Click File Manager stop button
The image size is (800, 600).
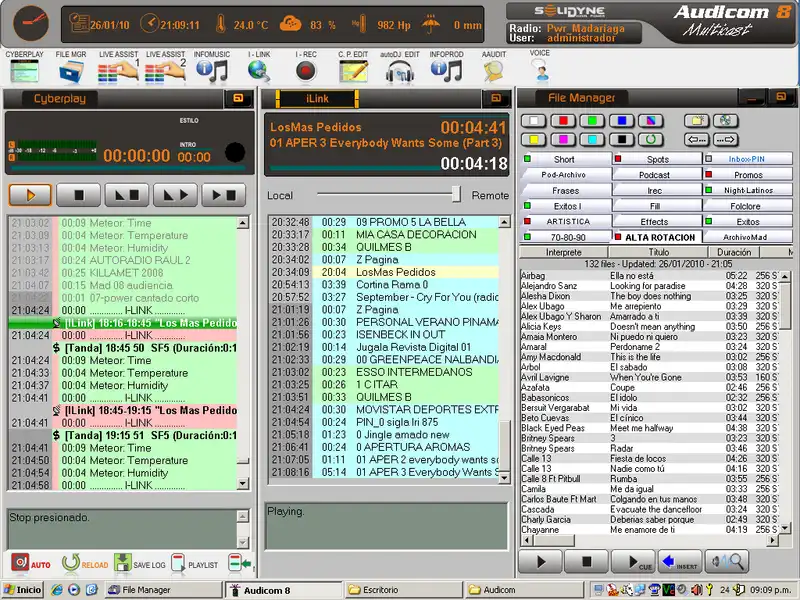click(x=587, y=562)
